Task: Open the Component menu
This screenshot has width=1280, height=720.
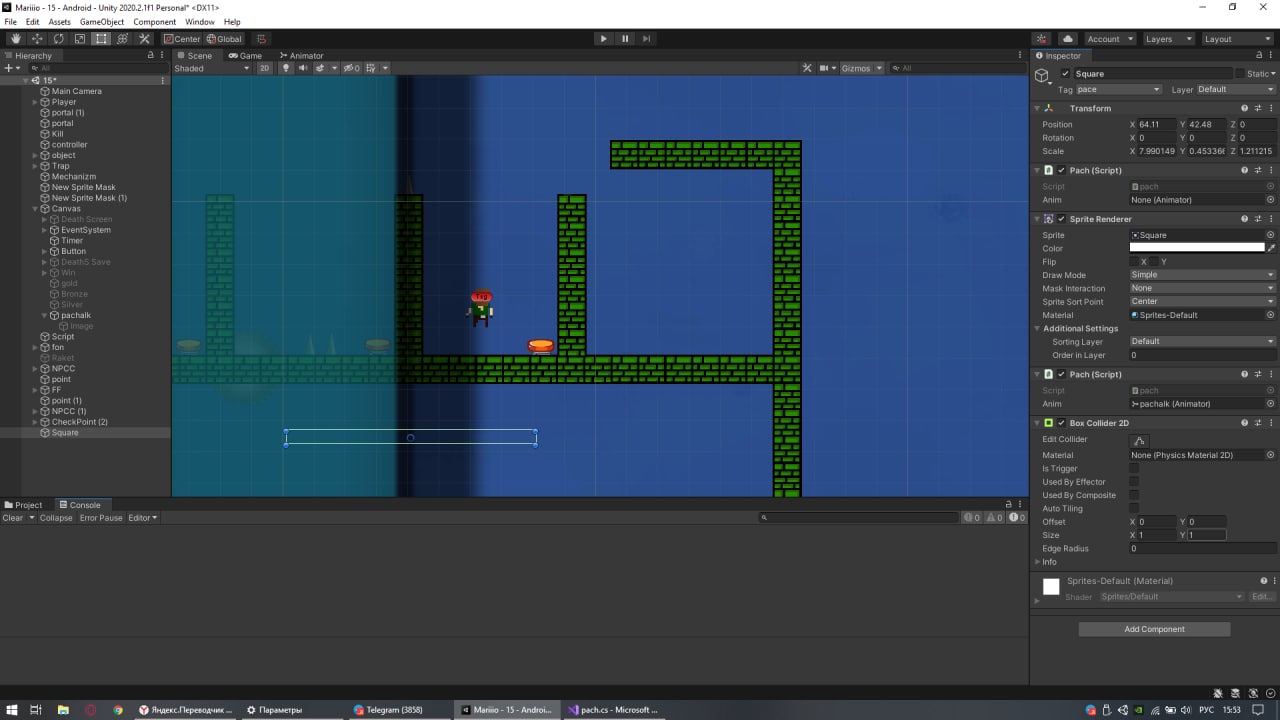Action: [154, 21]
